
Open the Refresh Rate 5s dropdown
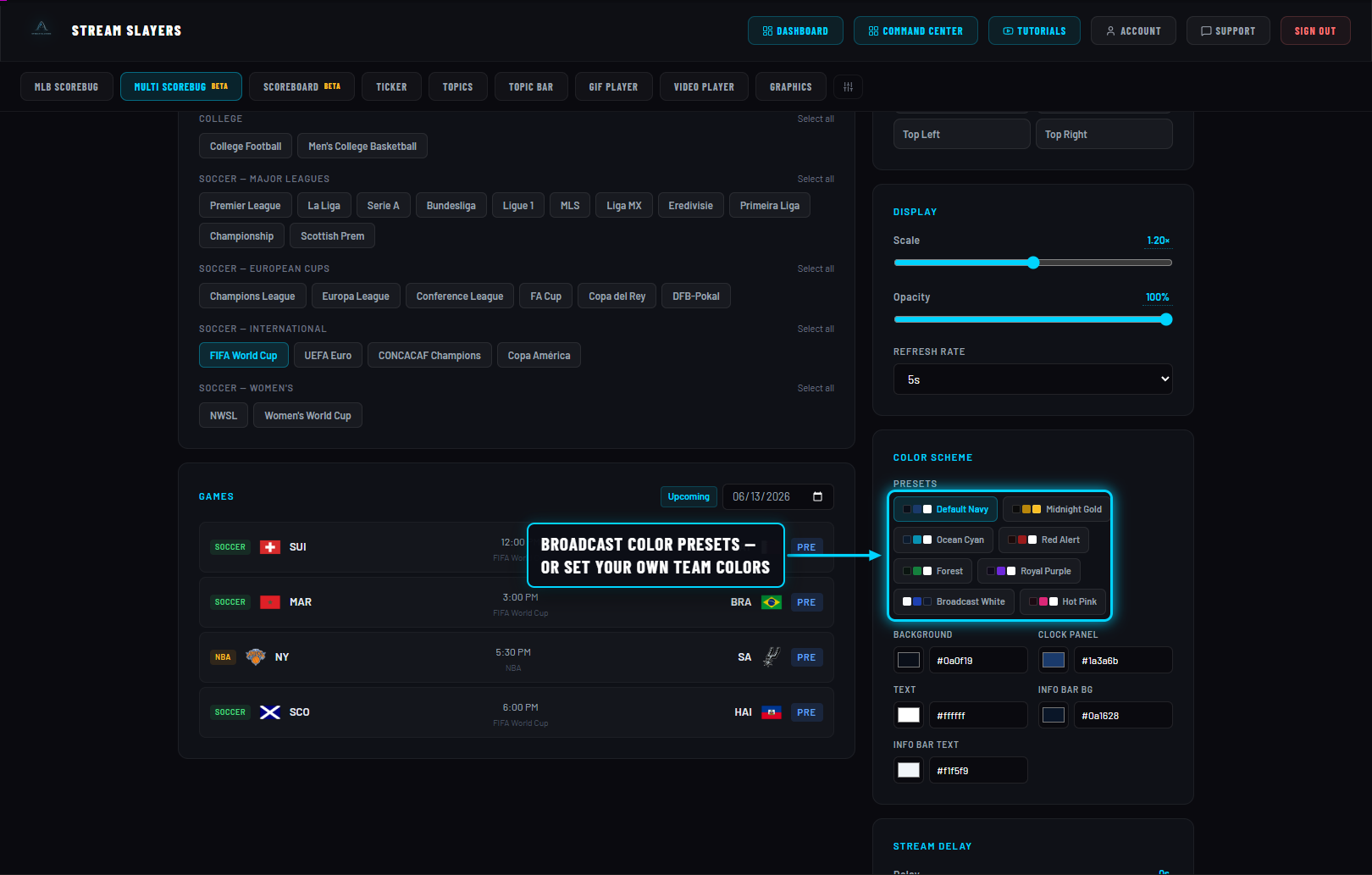[x=1033, y=379]
